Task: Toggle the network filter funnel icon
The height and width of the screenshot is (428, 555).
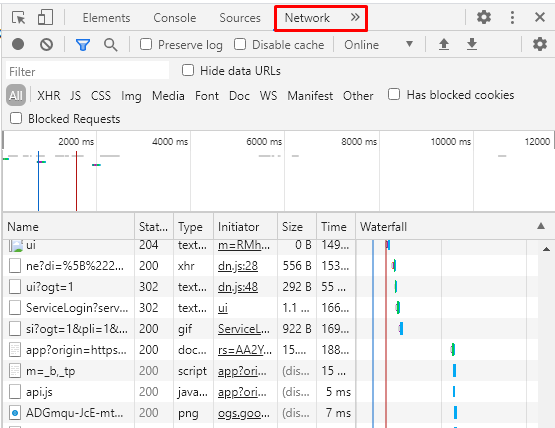Action: click(83, 45)
